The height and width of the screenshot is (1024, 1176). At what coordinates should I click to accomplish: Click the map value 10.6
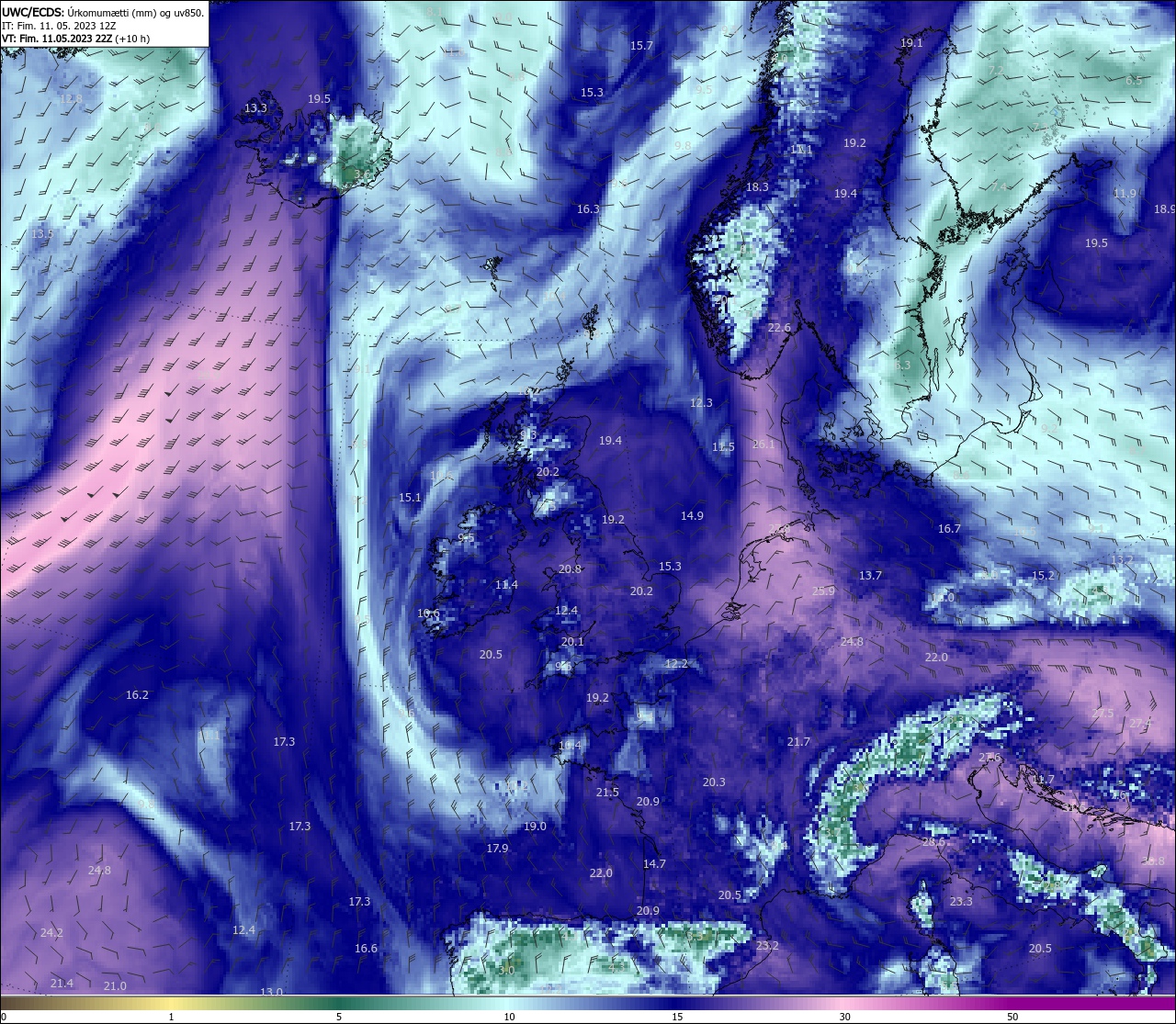(x=428, y=613)
